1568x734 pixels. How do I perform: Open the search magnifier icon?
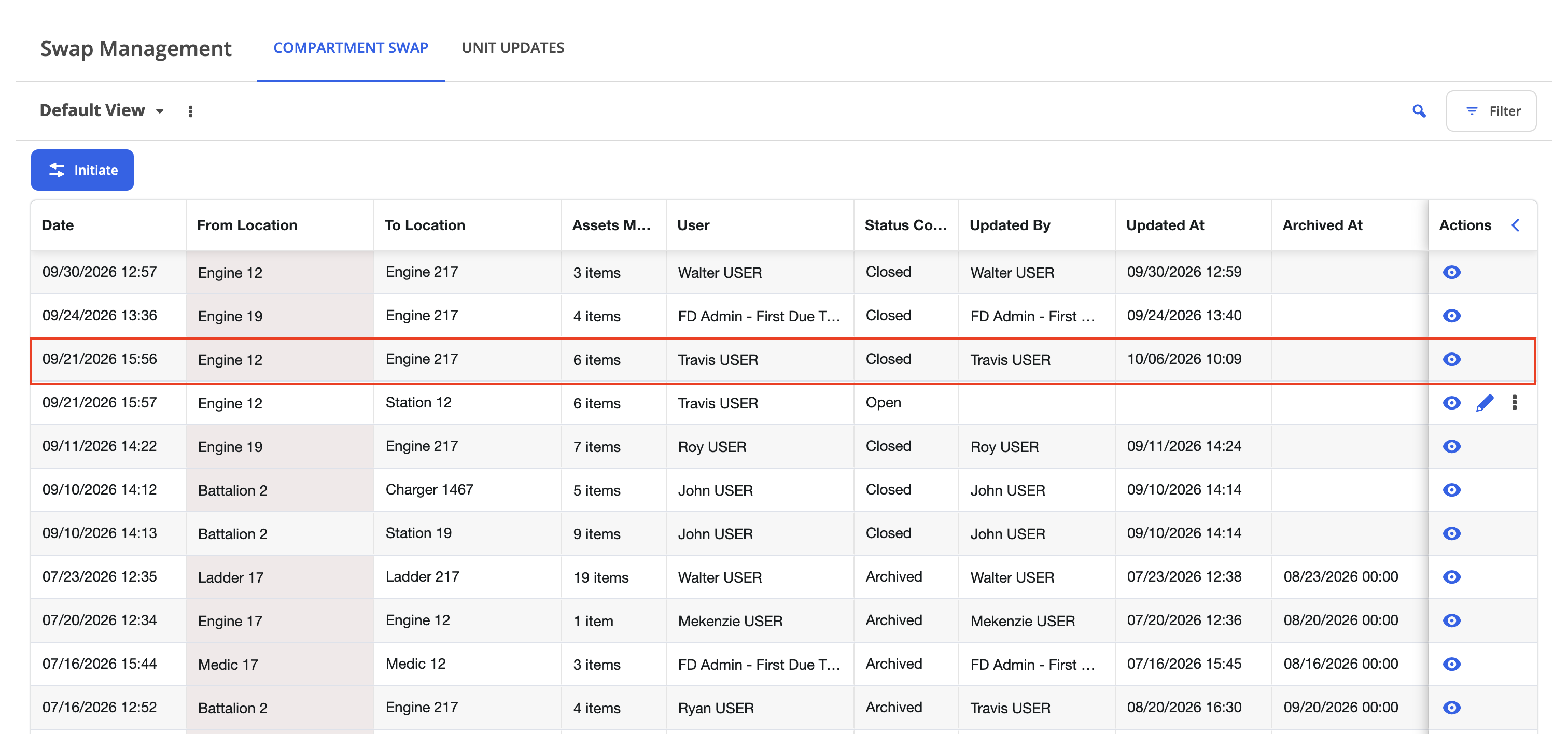click(1419, 111)
